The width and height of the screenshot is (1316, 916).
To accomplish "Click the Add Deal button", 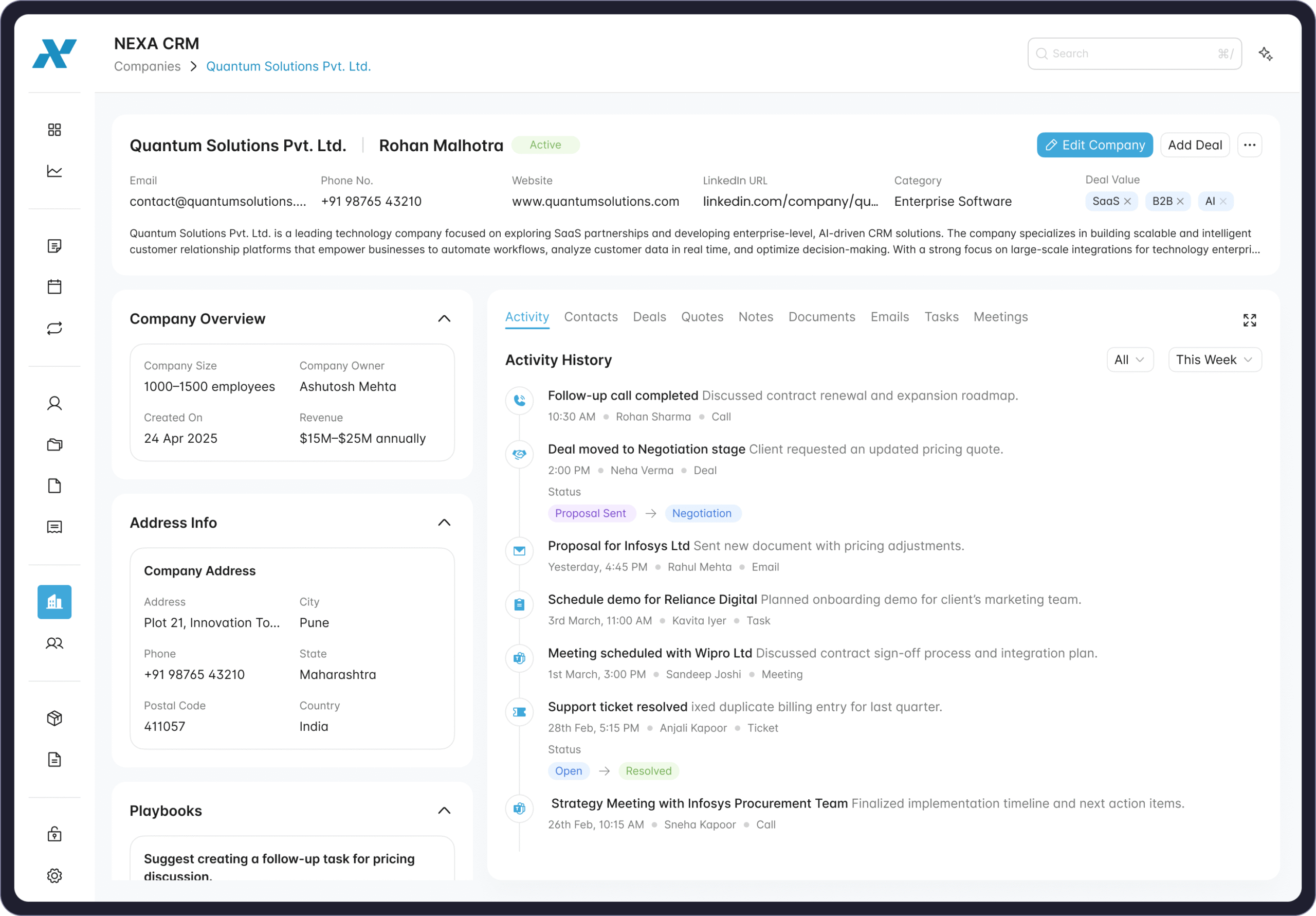I will [x=1195, y=145].
